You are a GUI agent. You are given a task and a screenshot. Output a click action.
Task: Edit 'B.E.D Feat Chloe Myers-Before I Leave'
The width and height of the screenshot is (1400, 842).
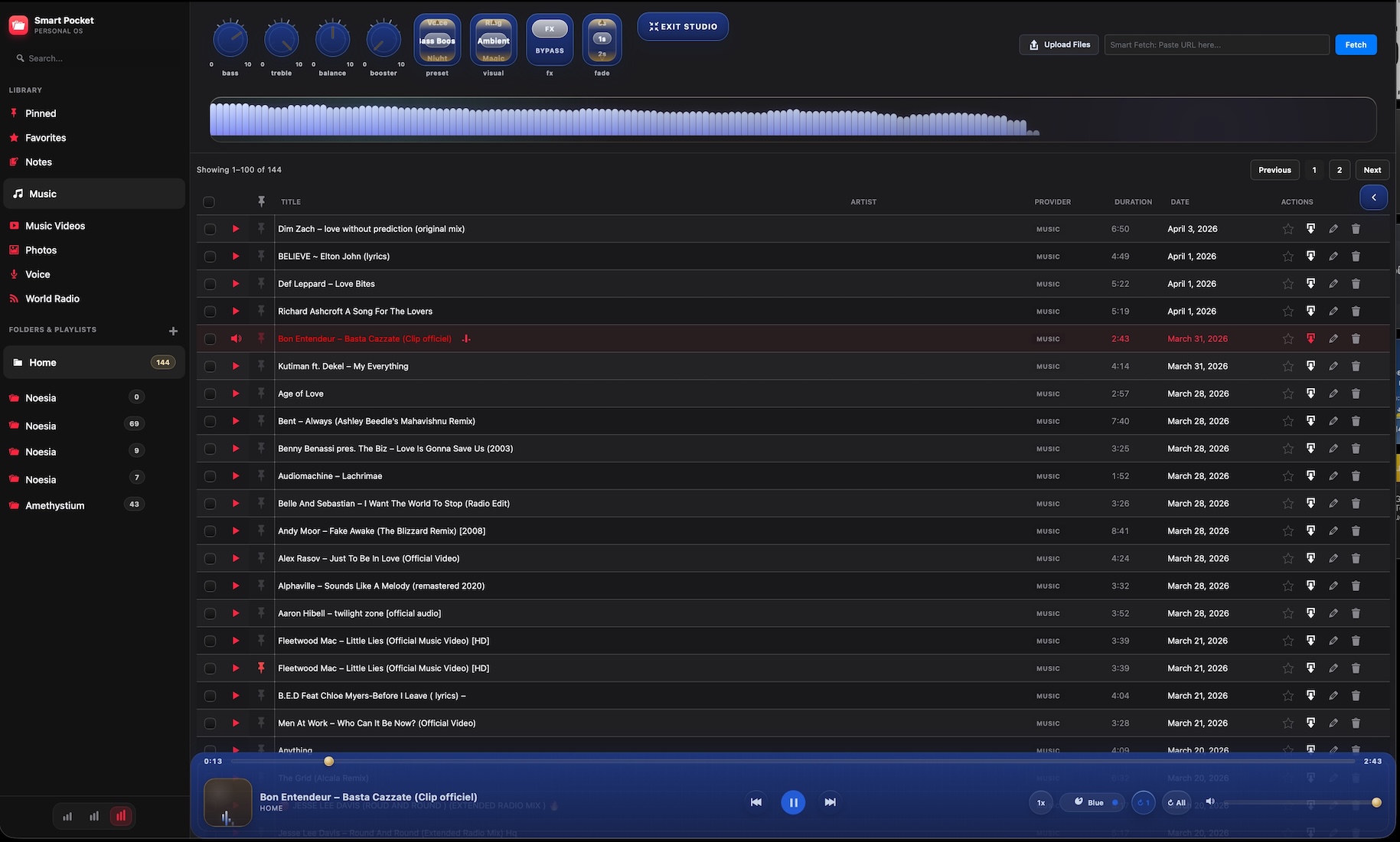click(x=1333, y=696)
